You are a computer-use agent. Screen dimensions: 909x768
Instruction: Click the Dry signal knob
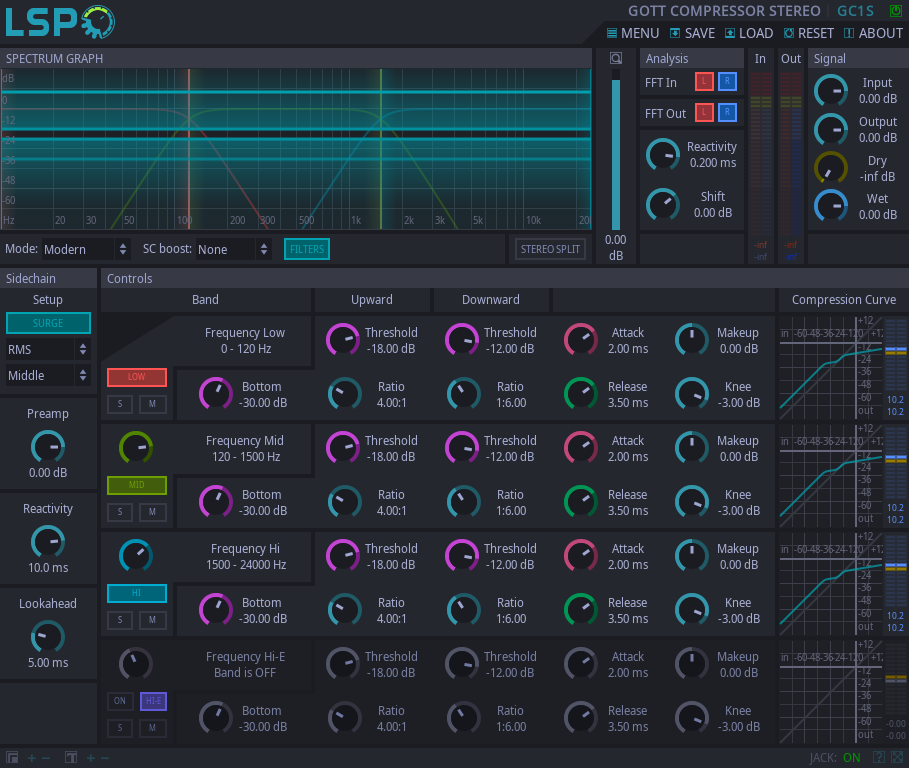(830, 168)
